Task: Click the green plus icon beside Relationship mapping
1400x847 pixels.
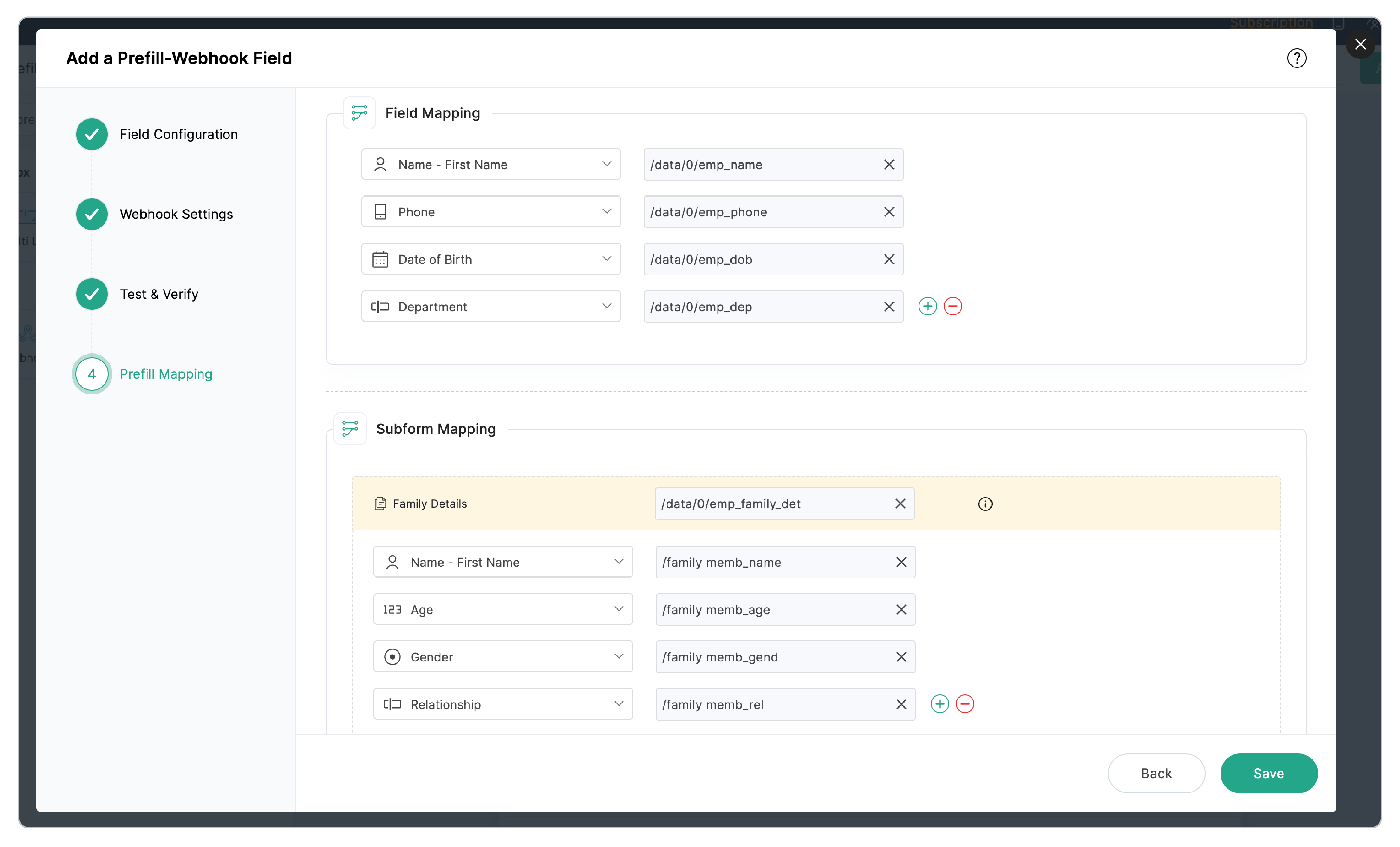Action: (x=939, y=704)
